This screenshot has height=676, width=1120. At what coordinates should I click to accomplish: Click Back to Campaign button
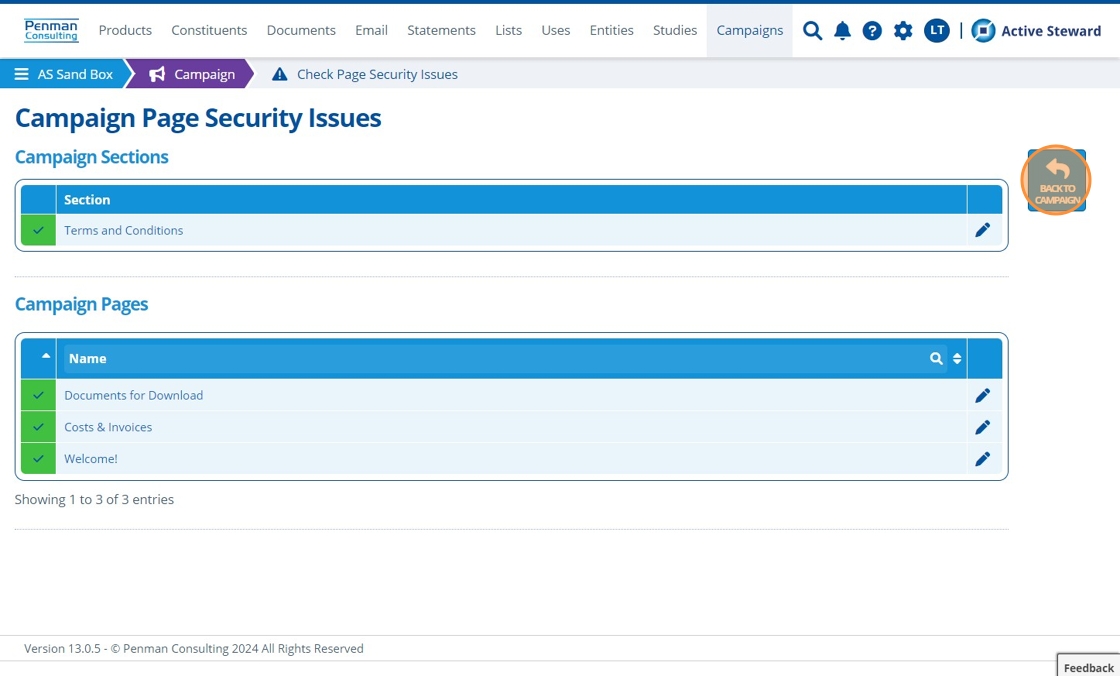click(x=1056, y=180)
